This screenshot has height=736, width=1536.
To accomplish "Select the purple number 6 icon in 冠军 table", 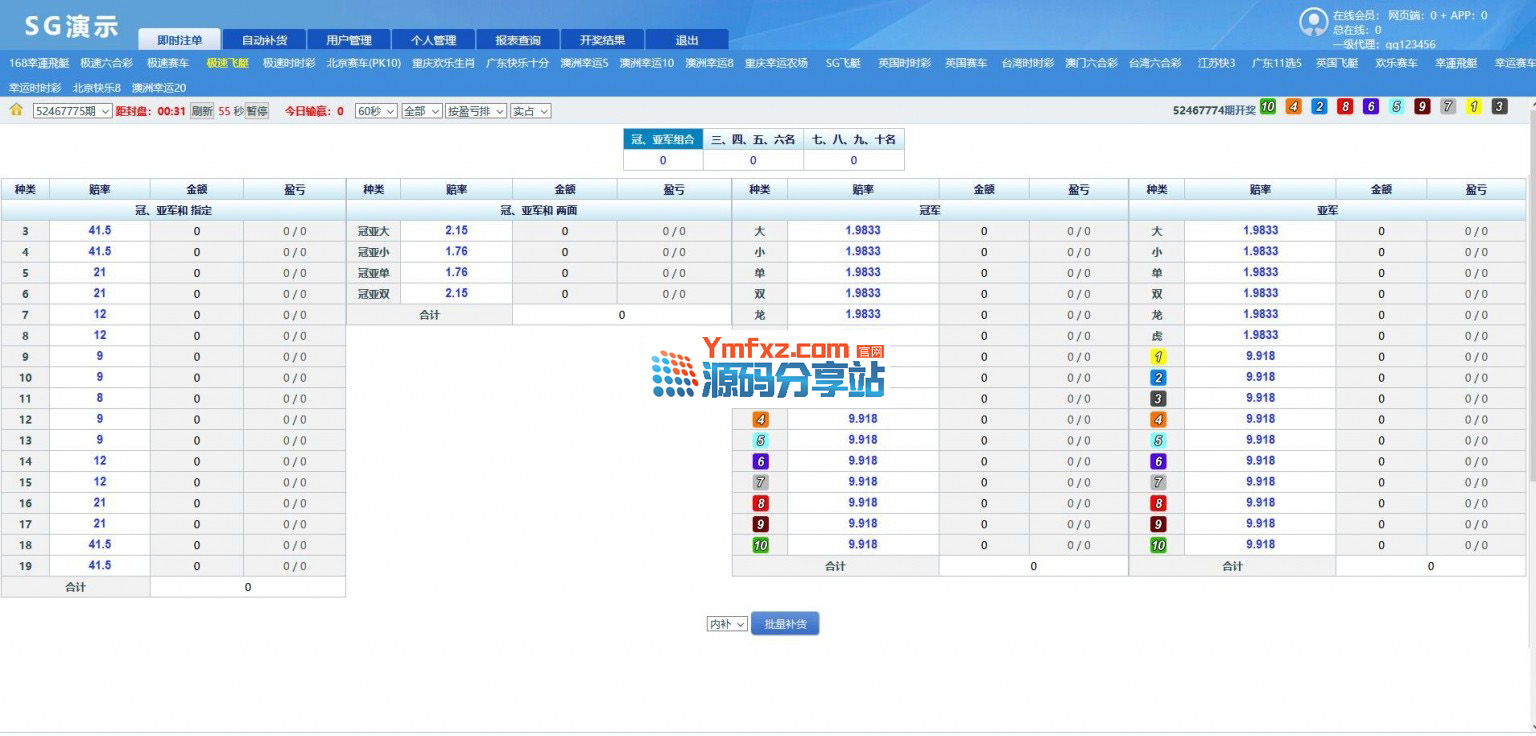I will point(760,462).
